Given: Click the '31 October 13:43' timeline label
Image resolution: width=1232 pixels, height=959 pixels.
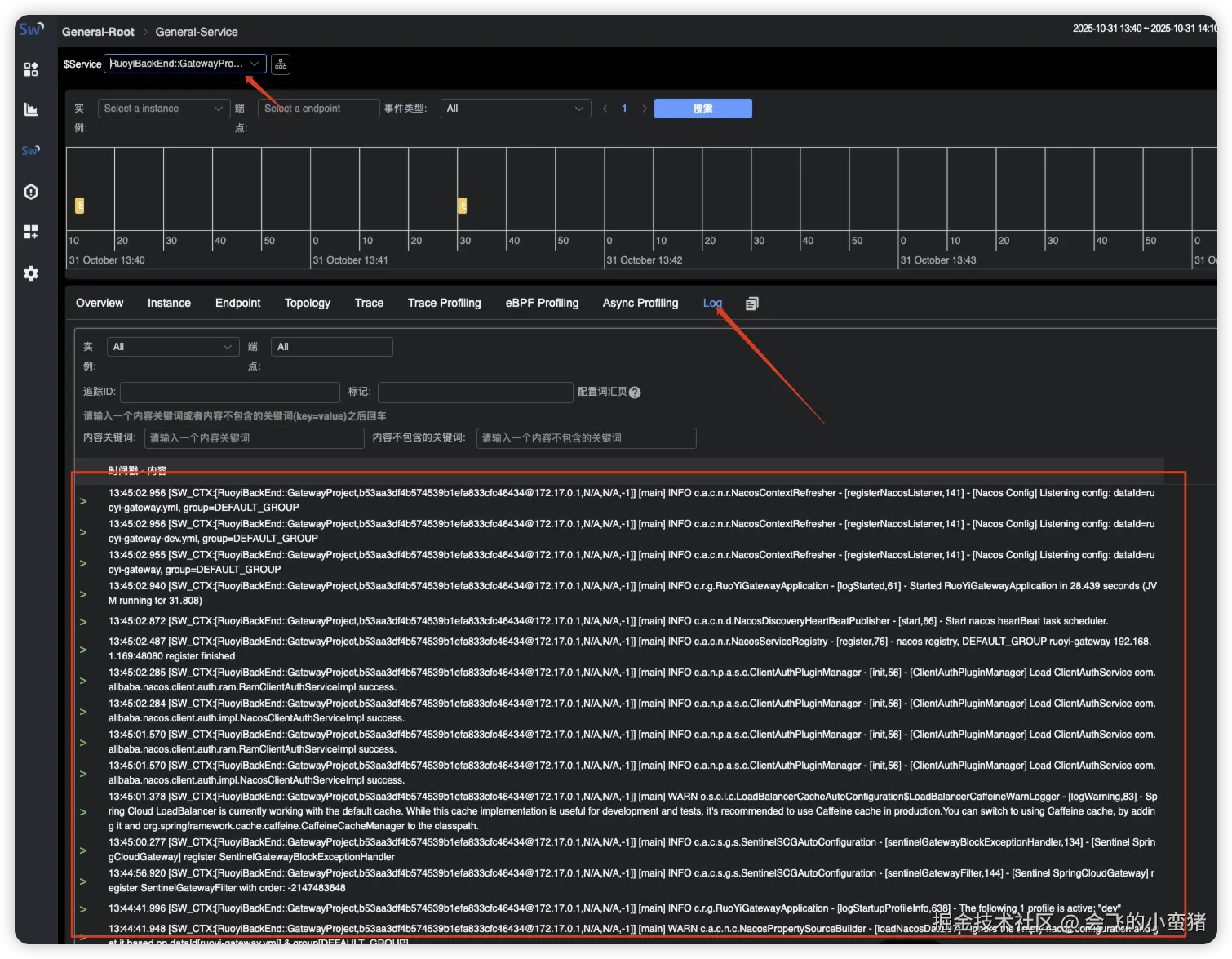Looking at the screenshot, I should click(938, 260).
